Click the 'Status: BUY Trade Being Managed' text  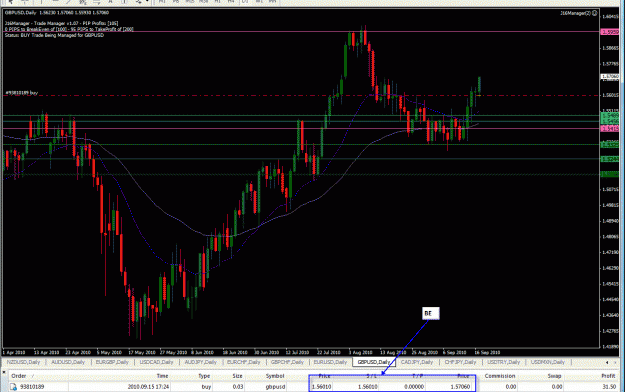coord(54,35)
